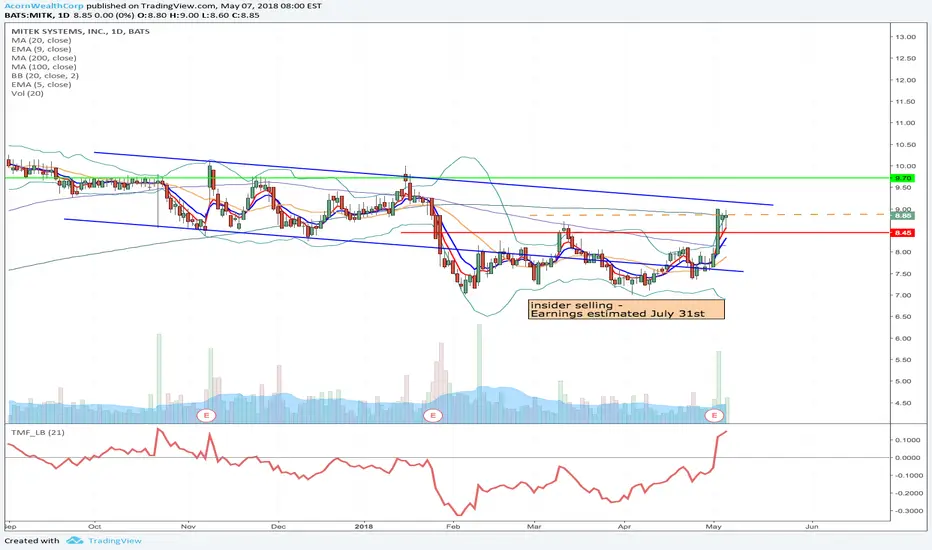The image size is (932, 550).
Task: Select the MA (20, close) indicator label
Action: pos(41,40)
